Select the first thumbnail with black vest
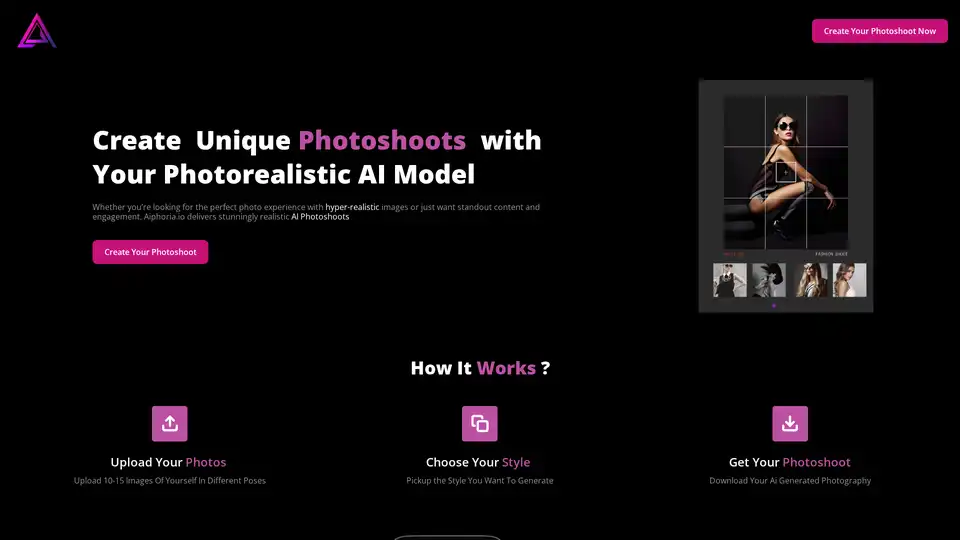Viewport: 960px width, 540px height. [x=729, y=280]
